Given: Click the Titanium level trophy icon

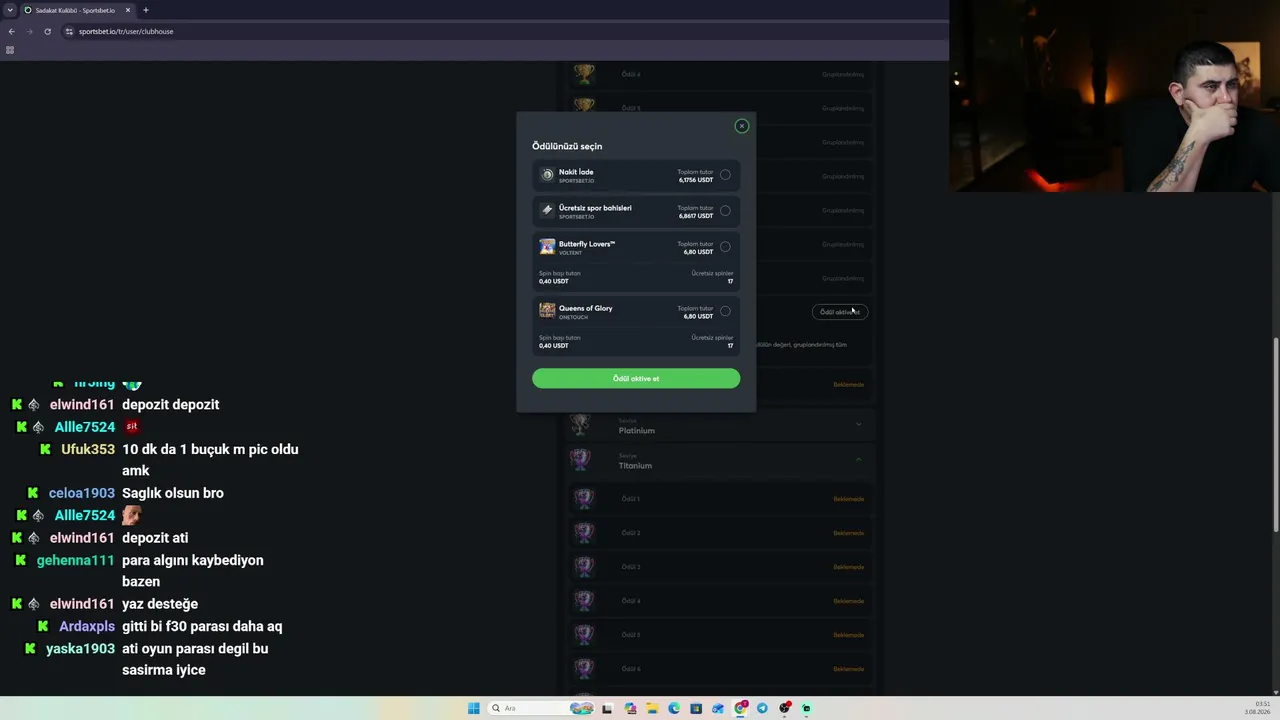Looking at the screenshot, I should pyautogui.click(x=580, y=460).
